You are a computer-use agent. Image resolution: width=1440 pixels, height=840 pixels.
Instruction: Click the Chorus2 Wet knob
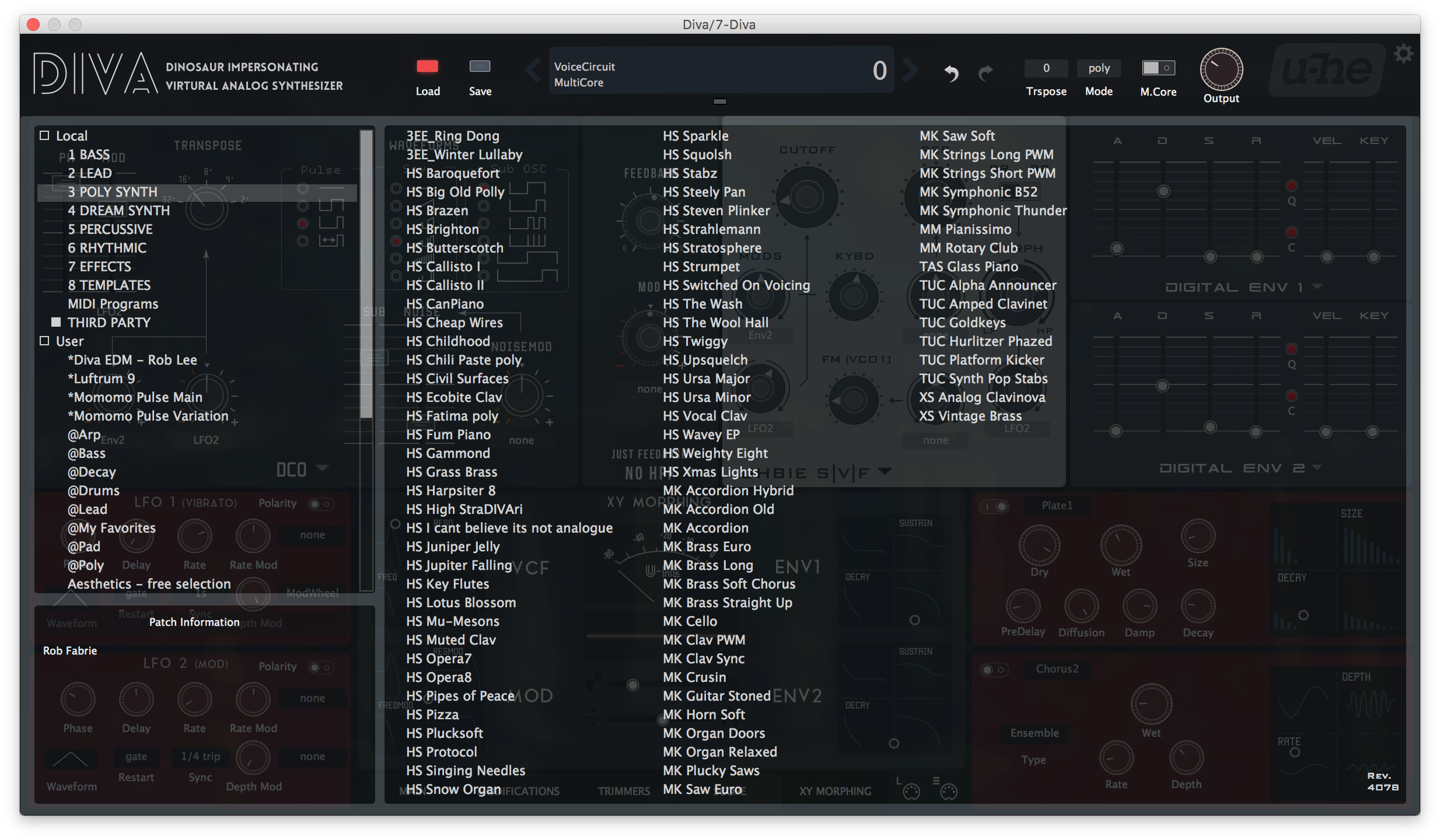[1151, 704]
